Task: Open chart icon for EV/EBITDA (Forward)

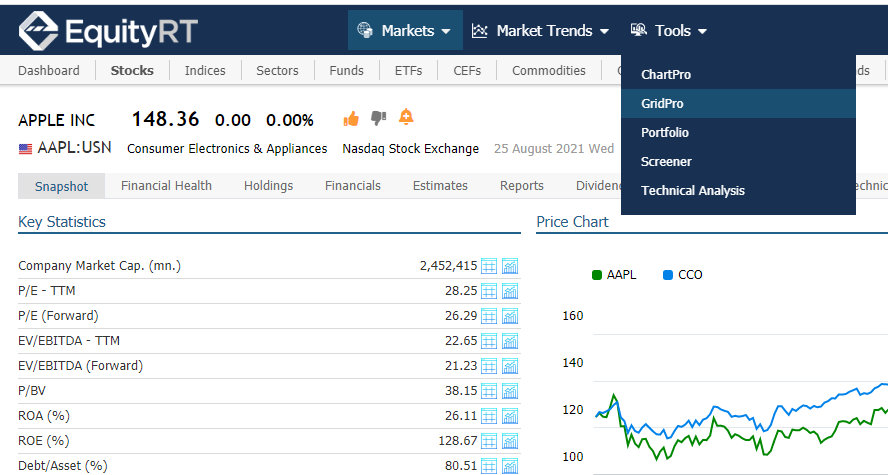Action: (x=510, y=366)
